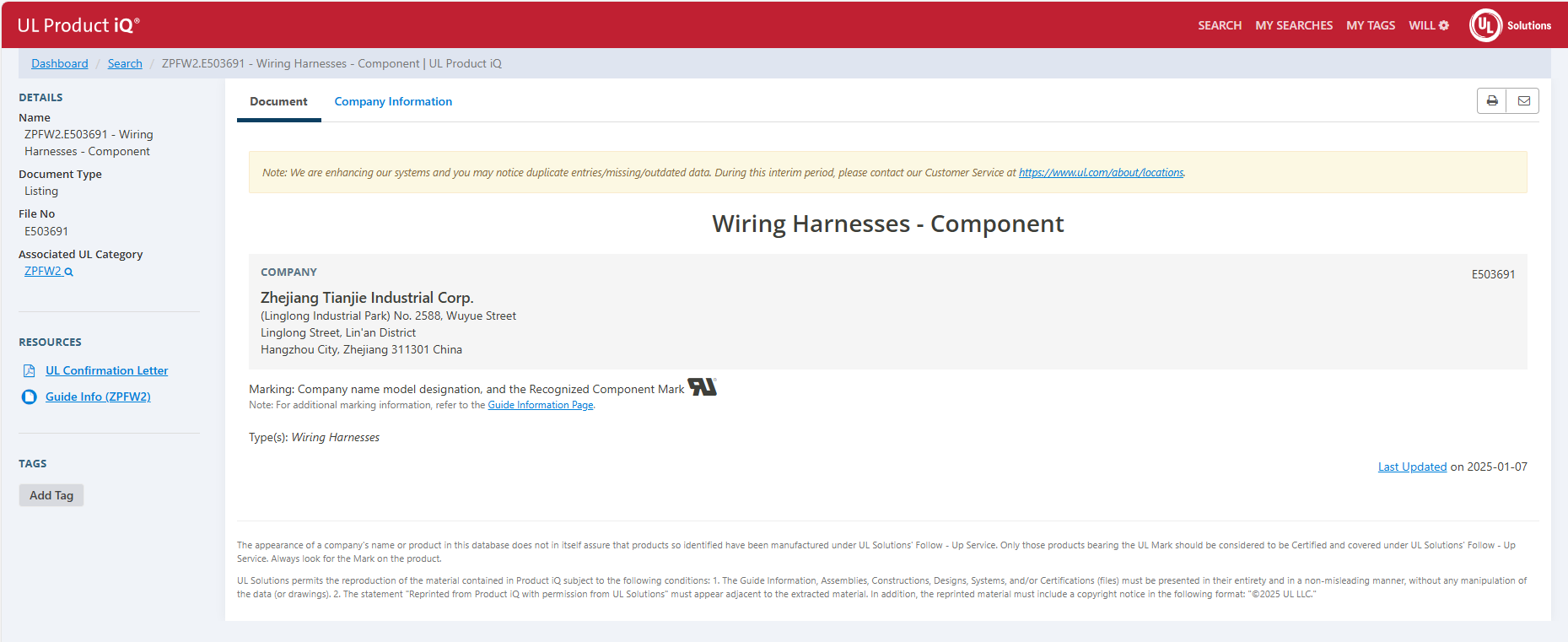Click the blue circle Guide Info icon
The image size is (1568, 642).
tap(30, 397)
